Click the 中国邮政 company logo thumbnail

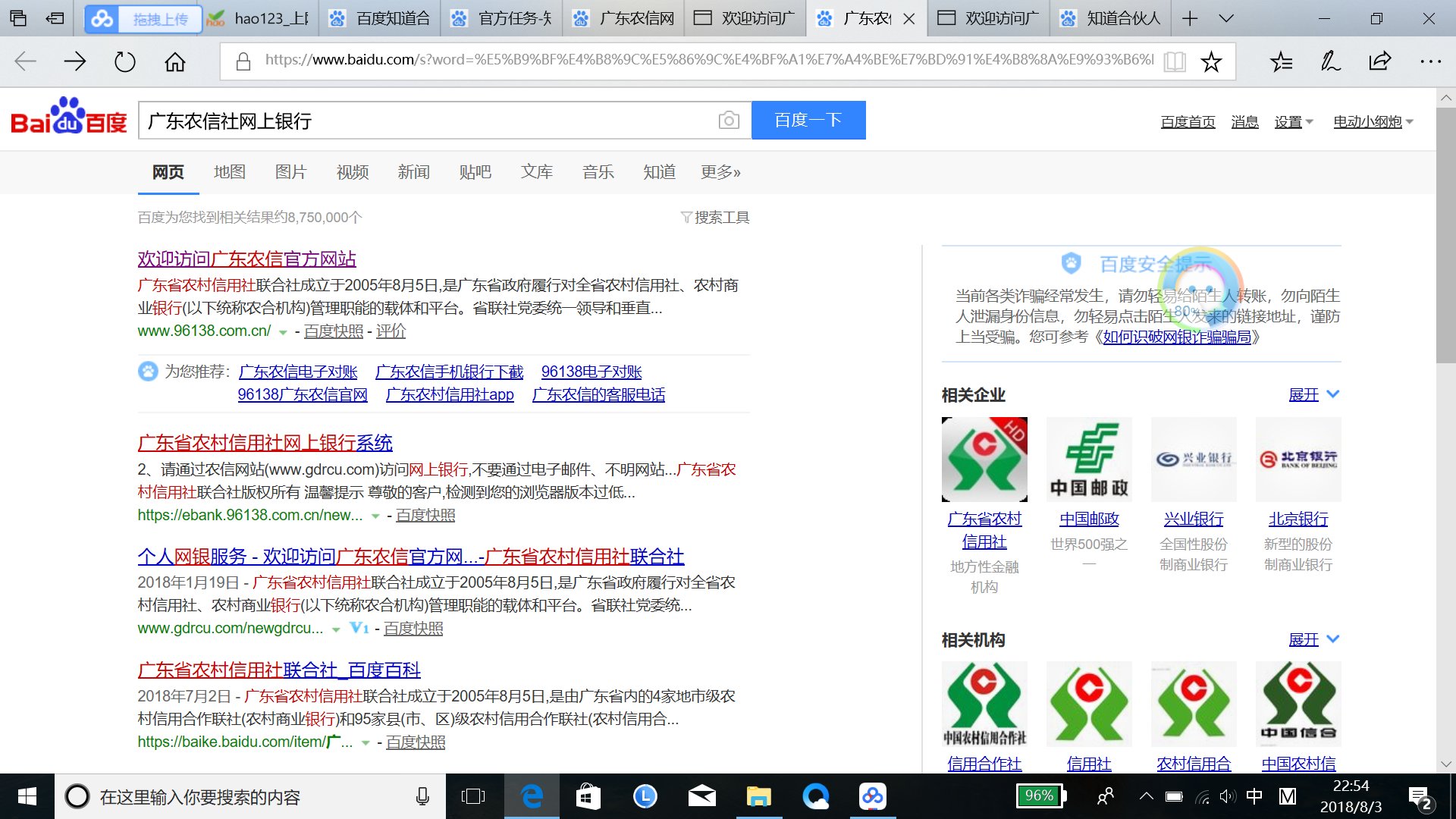[1089, 459]
